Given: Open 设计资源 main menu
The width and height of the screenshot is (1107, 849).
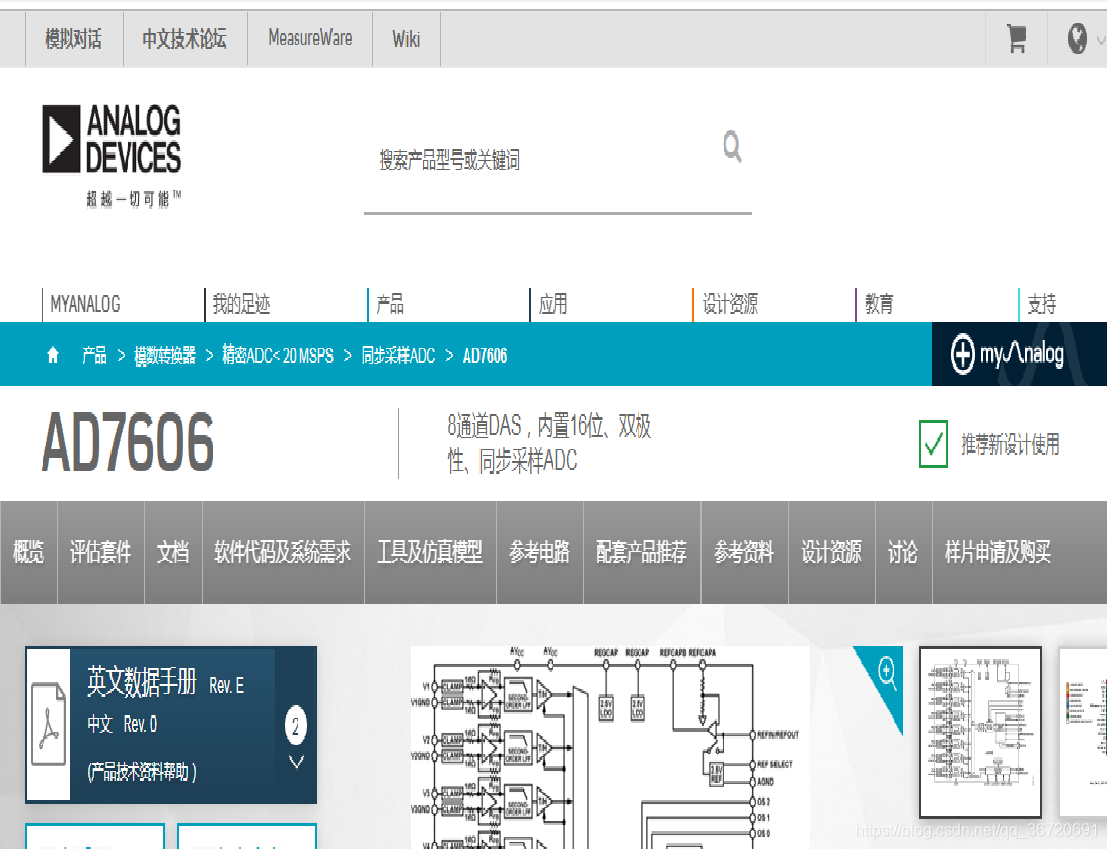Looking at the screenshot, I should [730, 304].
